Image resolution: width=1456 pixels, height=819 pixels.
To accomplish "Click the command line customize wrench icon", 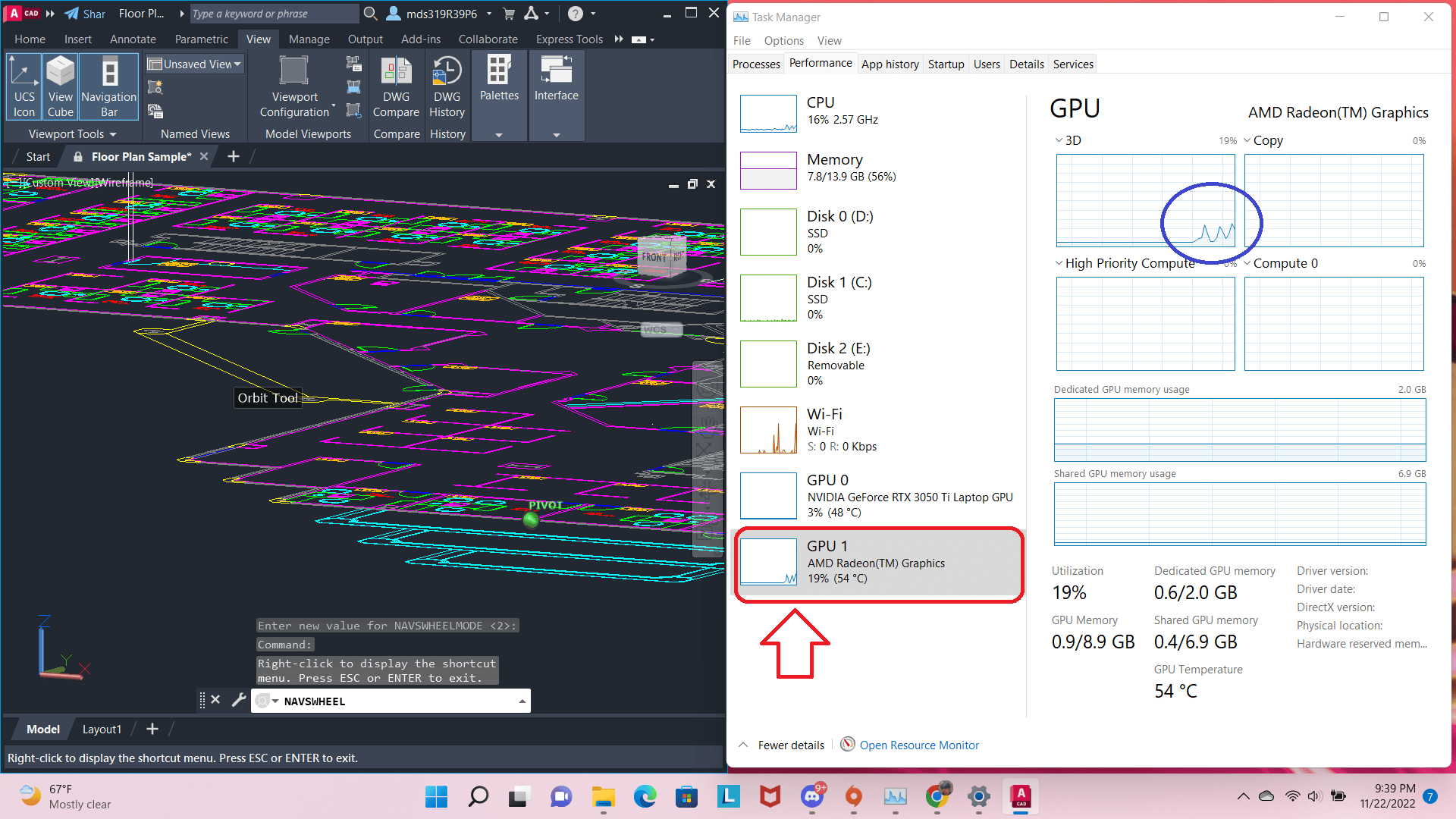I will (239, 699).
